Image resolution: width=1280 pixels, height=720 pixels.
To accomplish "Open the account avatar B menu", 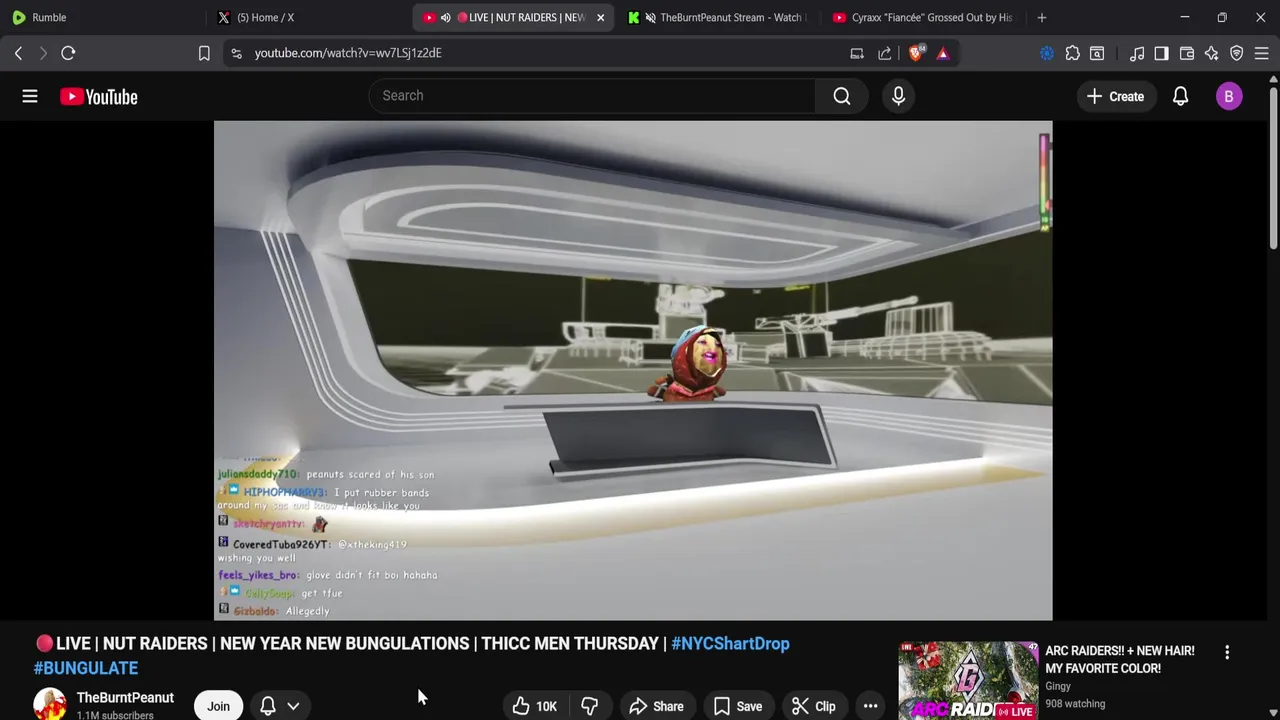I will [1229, 96].
